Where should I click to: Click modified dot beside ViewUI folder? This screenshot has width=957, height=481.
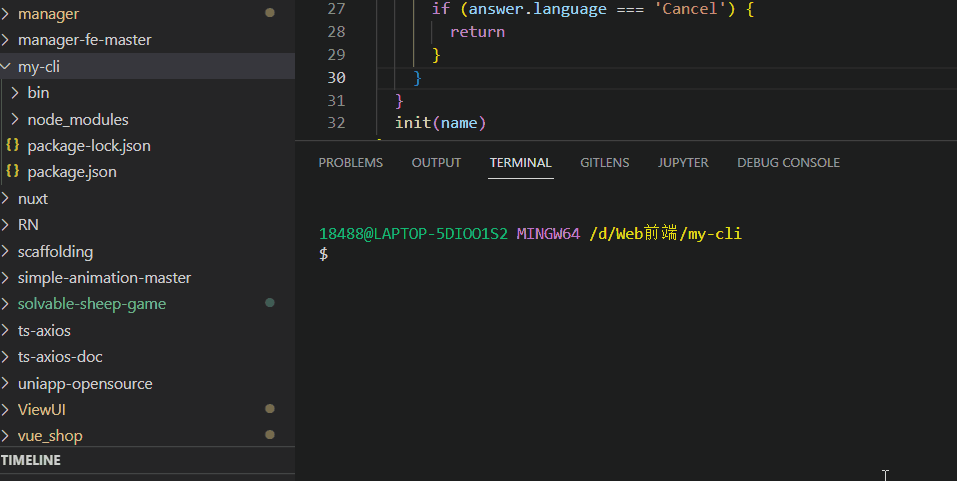270,408
